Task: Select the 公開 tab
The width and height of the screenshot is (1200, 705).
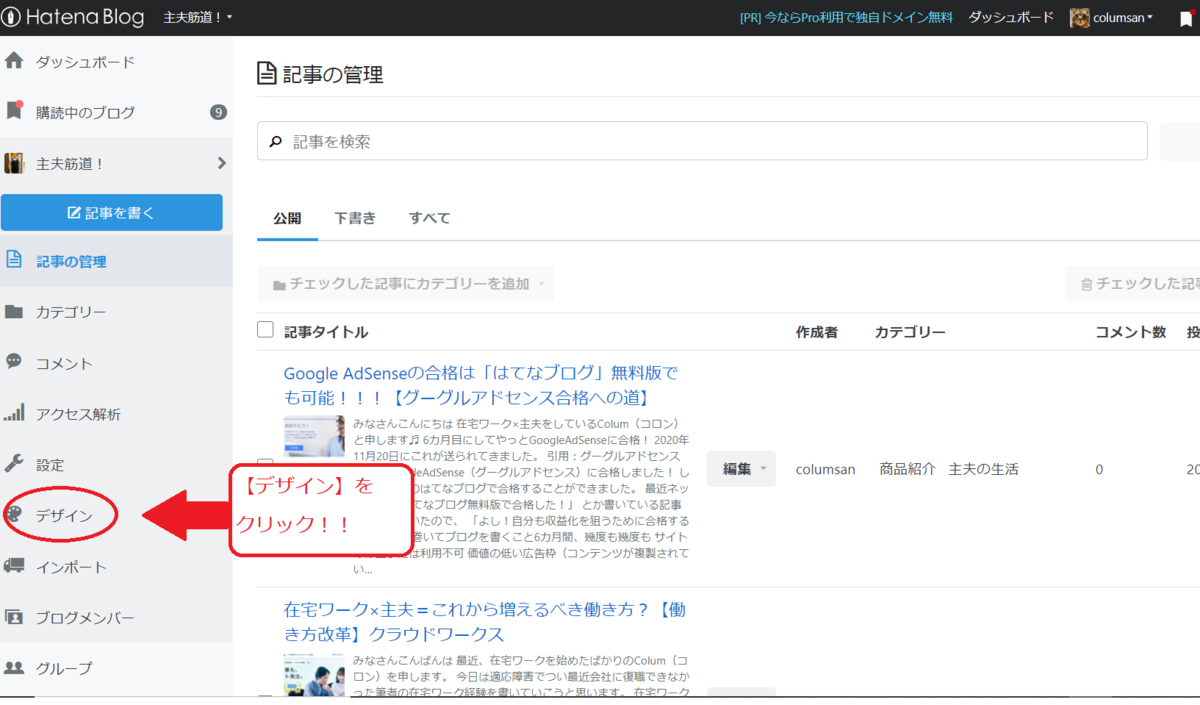Action: click(287, 218)
